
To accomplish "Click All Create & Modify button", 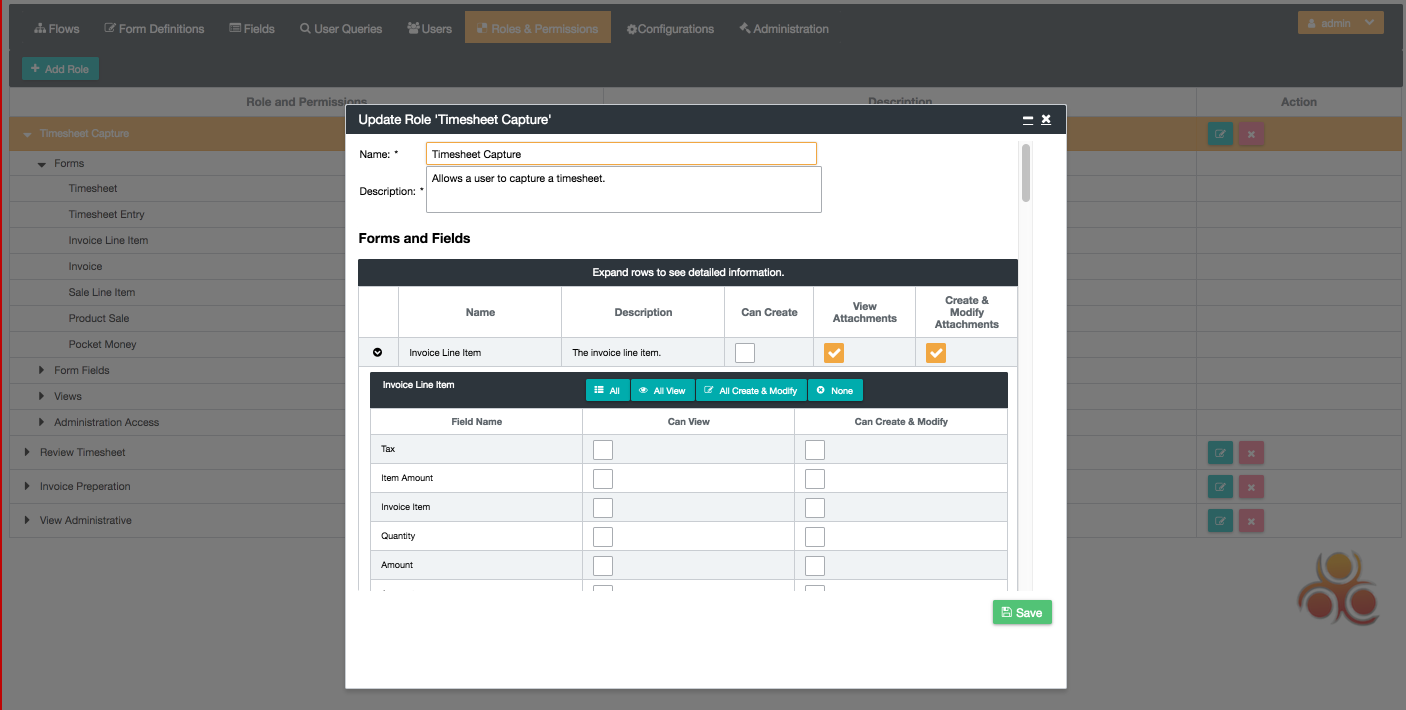I will pyautogui.click(x=751, y=390).
